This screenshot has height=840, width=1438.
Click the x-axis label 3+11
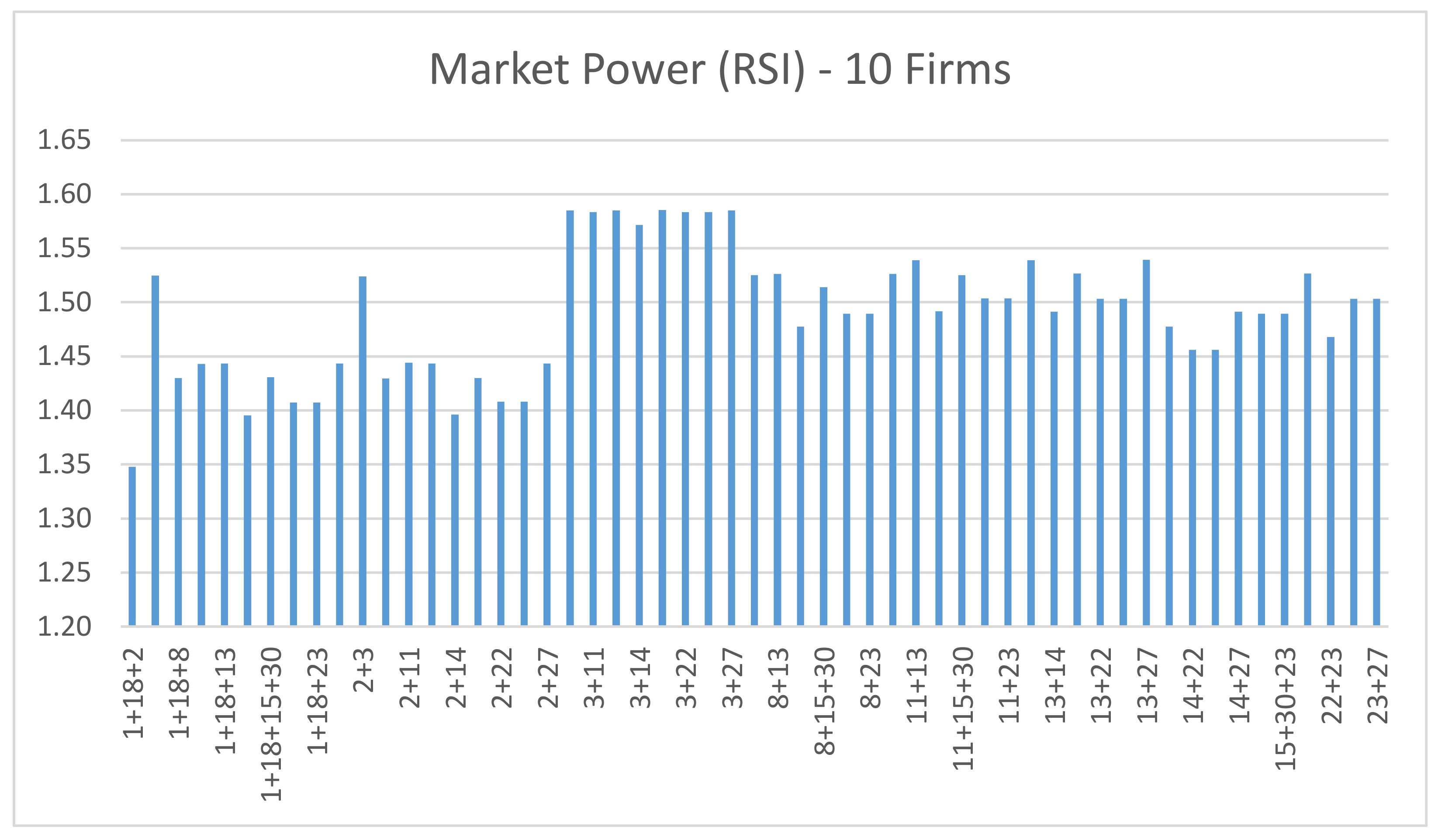594,678
